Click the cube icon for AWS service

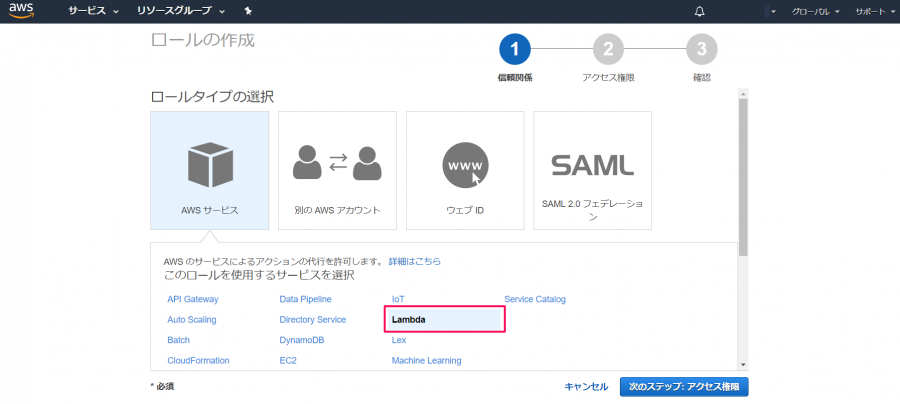(210, 165)
